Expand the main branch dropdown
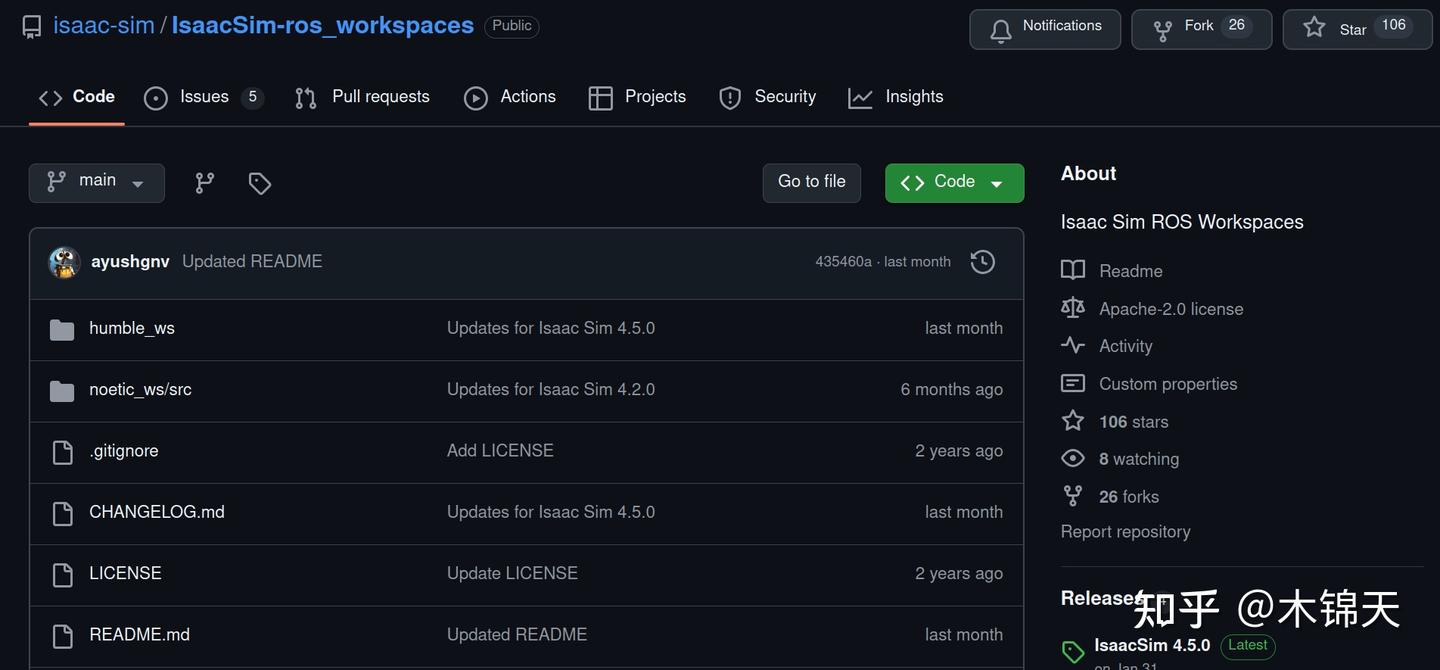 [x=97, y=183]
